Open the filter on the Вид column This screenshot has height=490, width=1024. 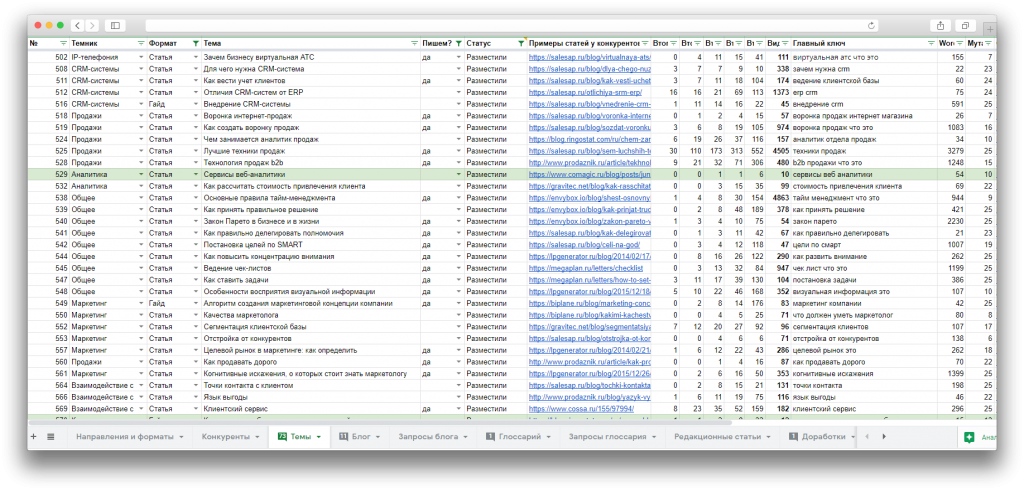click(x=785, y=43)
